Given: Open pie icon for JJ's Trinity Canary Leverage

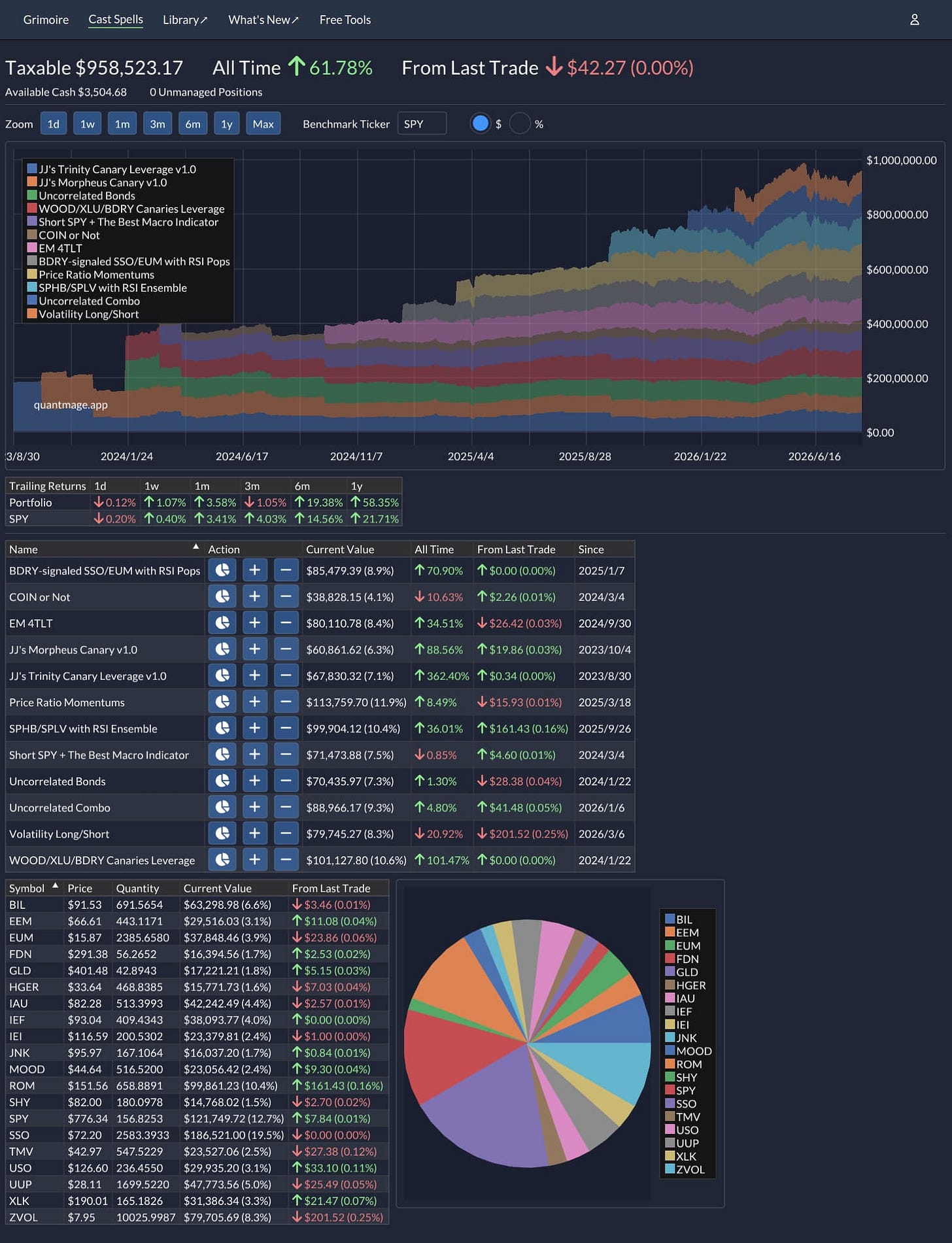Looking at the screenshot, I should [x=222, y=675].
